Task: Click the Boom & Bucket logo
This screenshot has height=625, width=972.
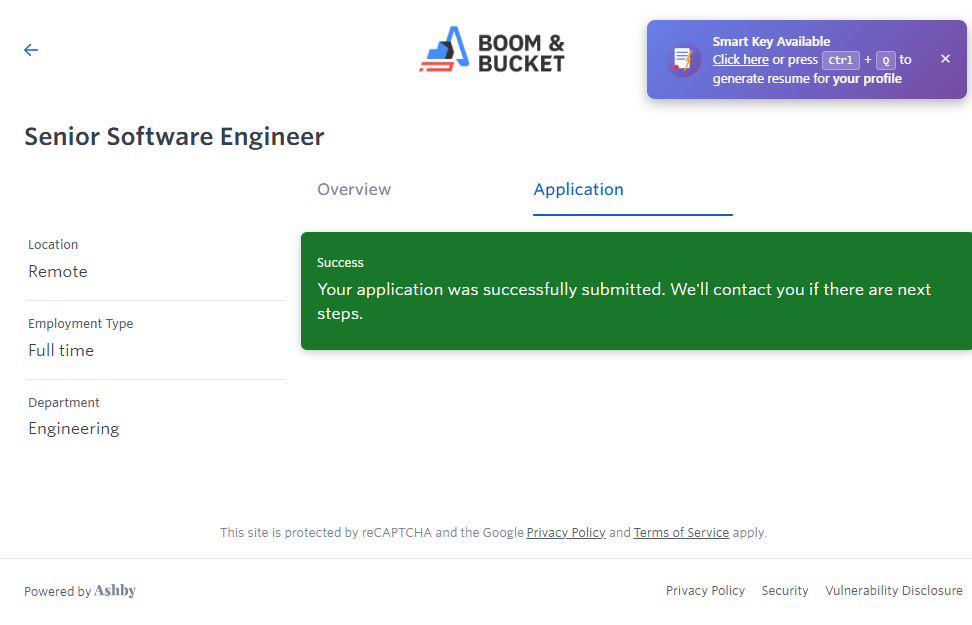Action: (492, 50)
